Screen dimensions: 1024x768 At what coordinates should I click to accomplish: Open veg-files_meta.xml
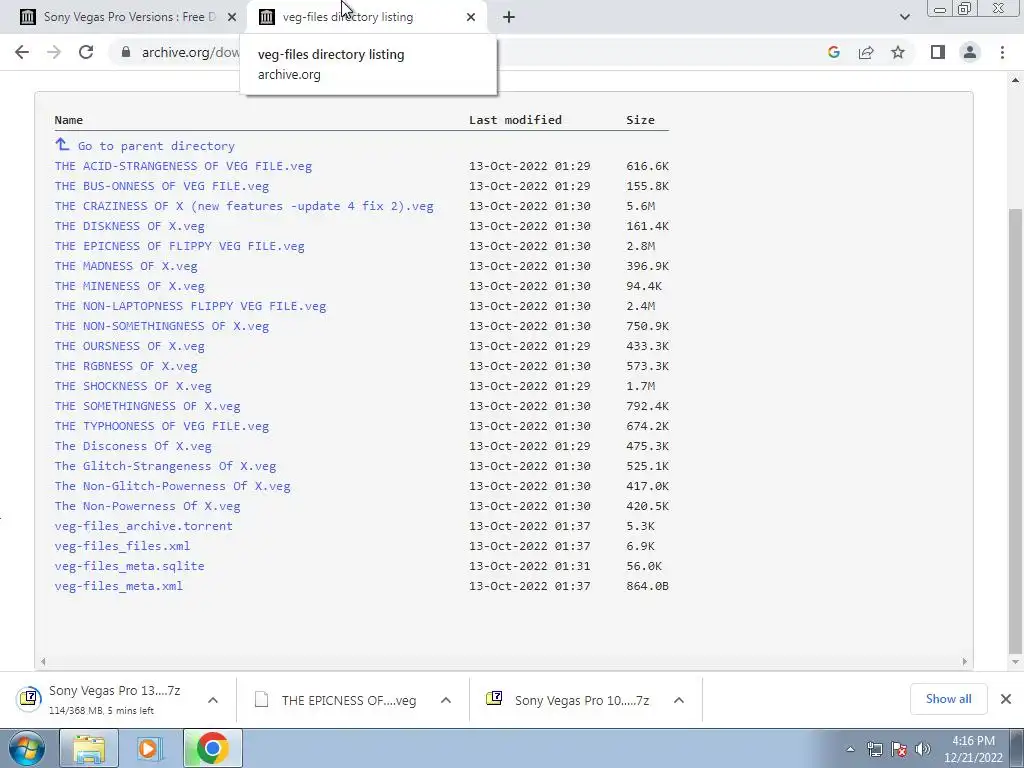point(119,586)
